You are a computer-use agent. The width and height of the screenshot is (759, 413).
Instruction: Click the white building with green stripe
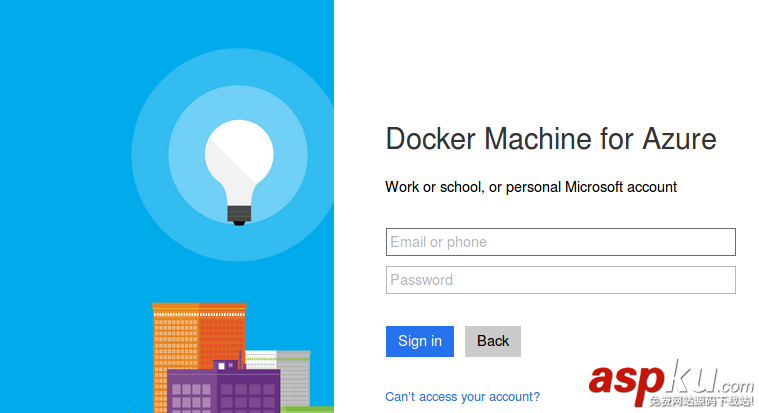261,360
